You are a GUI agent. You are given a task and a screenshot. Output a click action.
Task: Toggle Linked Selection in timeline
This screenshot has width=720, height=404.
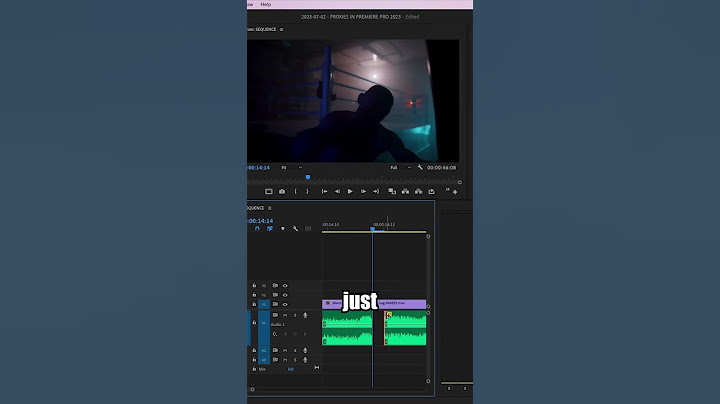tap(270, 229)
